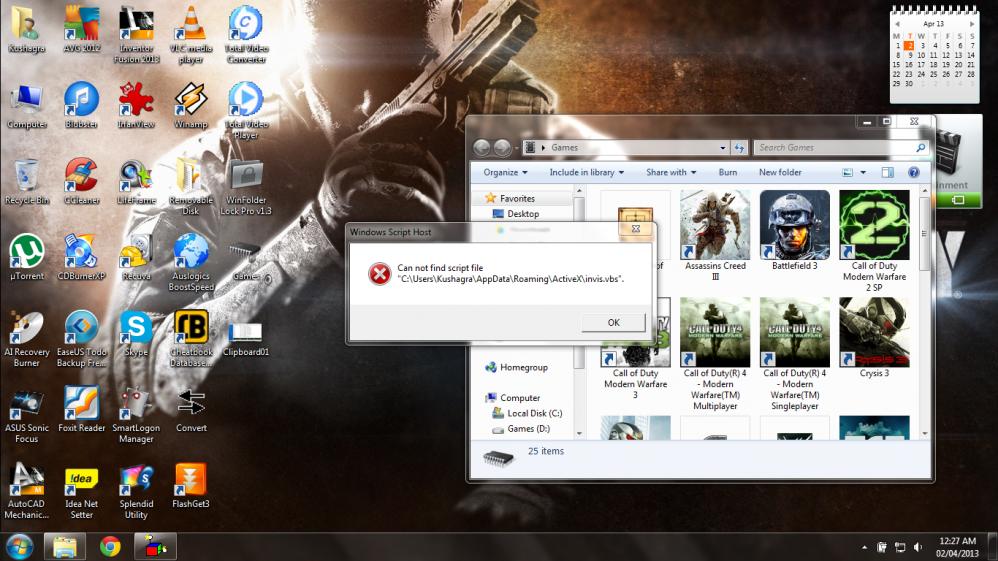Expand Include in library menu

[x=586, y=173]
